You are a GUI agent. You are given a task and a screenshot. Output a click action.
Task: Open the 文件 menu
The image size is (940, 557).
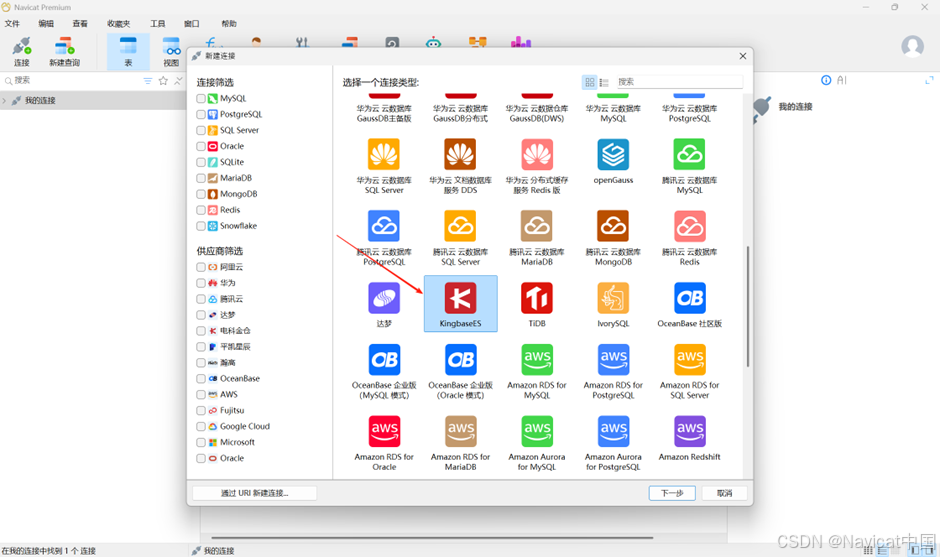(12, 23)
